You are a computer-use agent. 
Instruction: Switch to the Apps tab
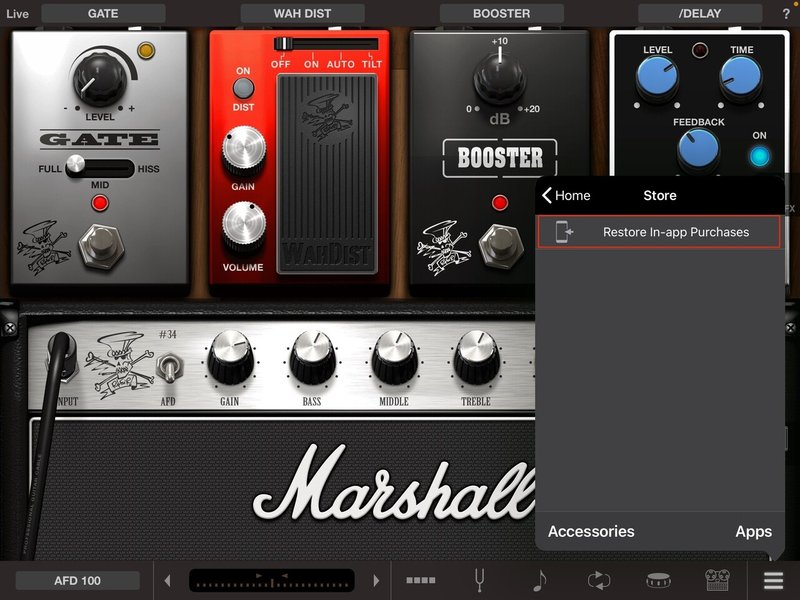click(754, 532)
